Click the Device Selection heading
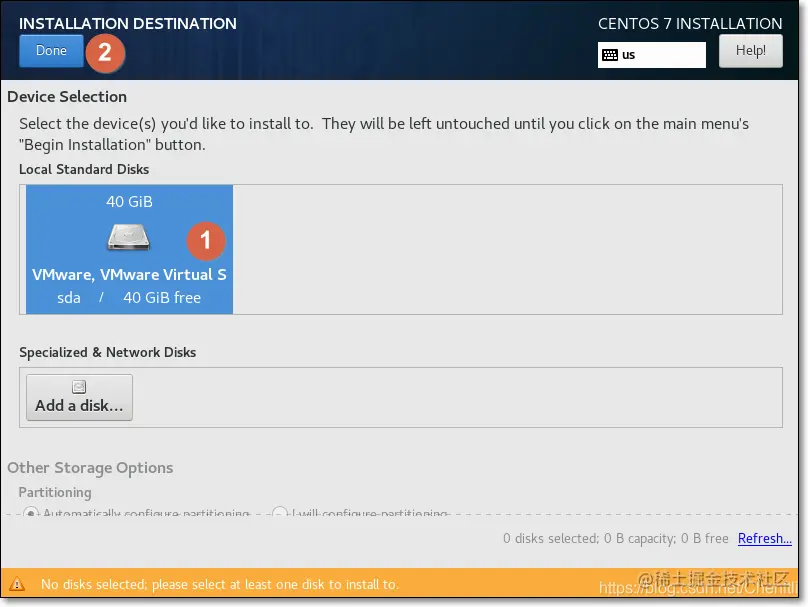The image size is (808, 607). (x=67, y=97)
